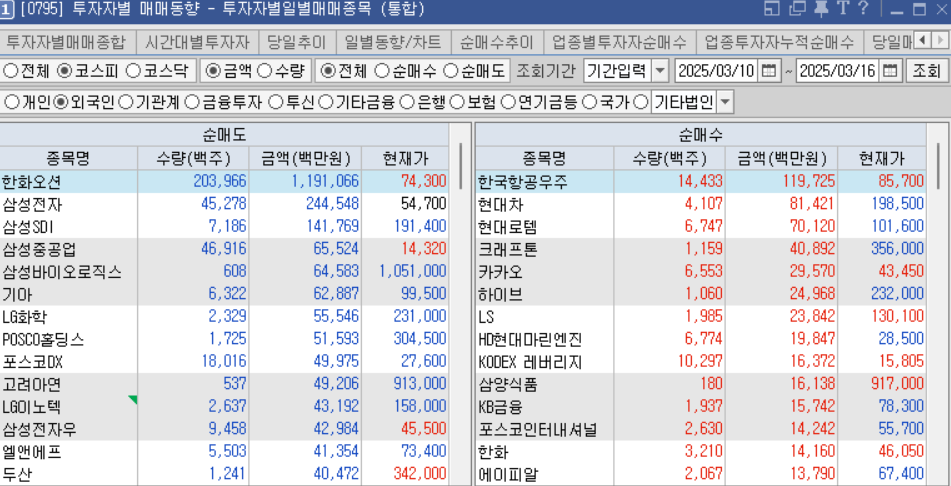Open the 업종투자자누적순매수 tab
951x486 pixels.
pos(779,42)
